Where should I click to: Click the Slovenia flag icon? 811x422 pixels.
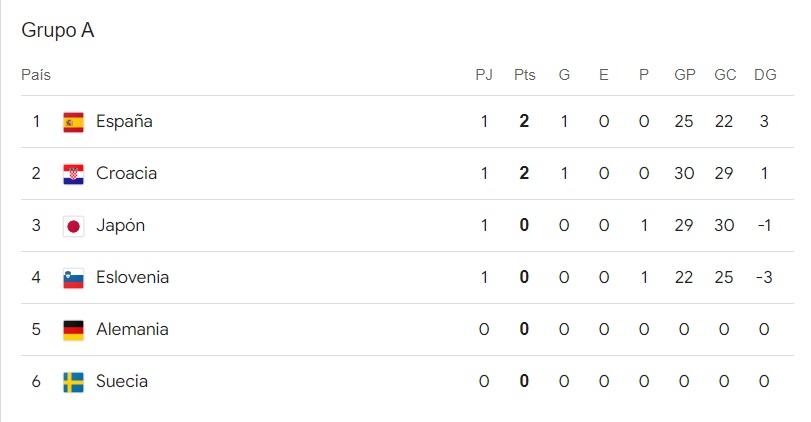point(73,278)
